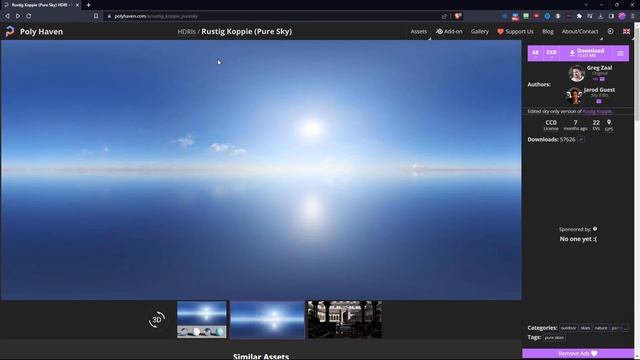This screenshot has height=360, width=640.
Task: Reload the page with the refresh button
Action: (x=29, y=16)
